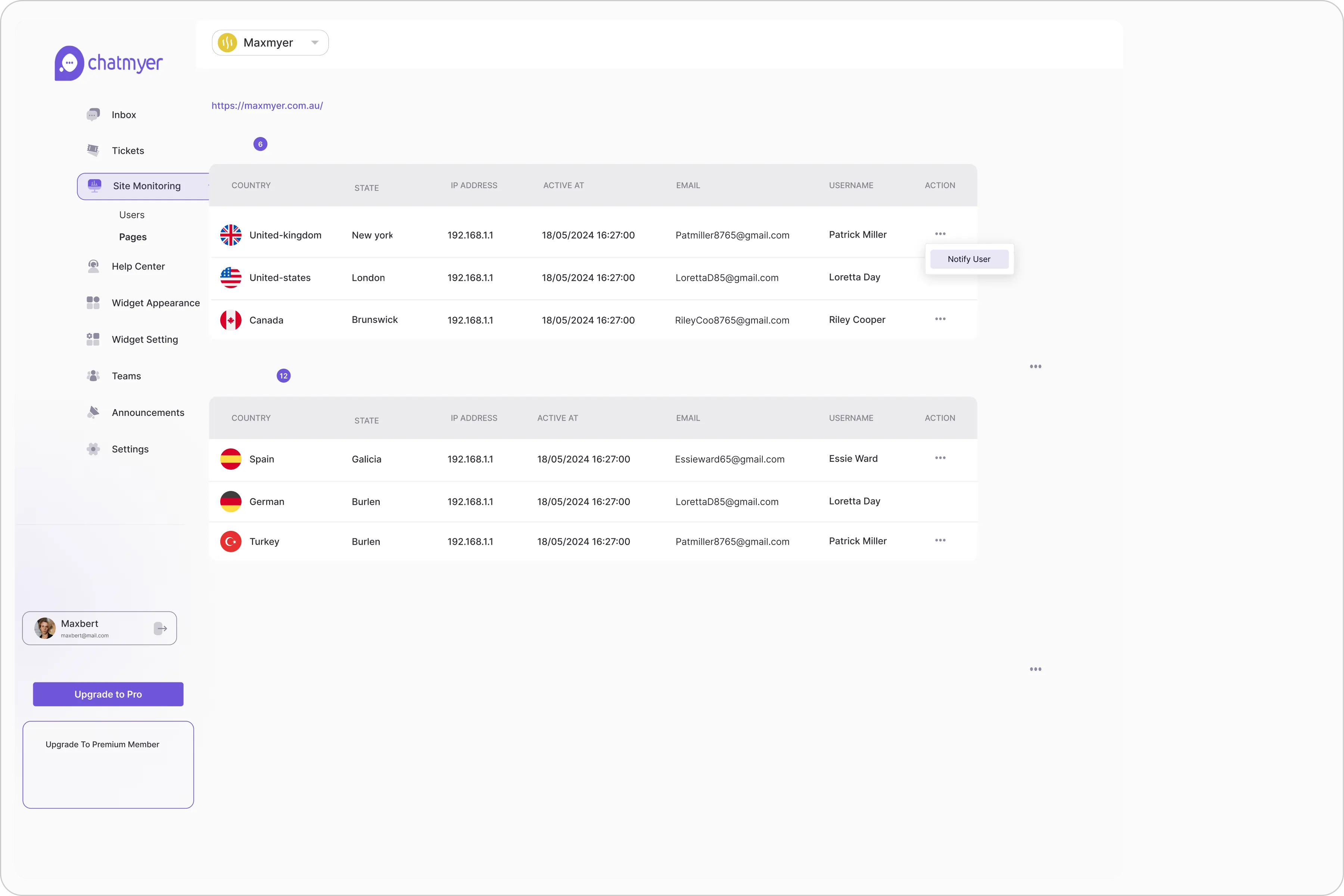Click the Teams people icon
Image resolution: width=1344 pixels, height=896 pixels.
click(x=93, y=376)
